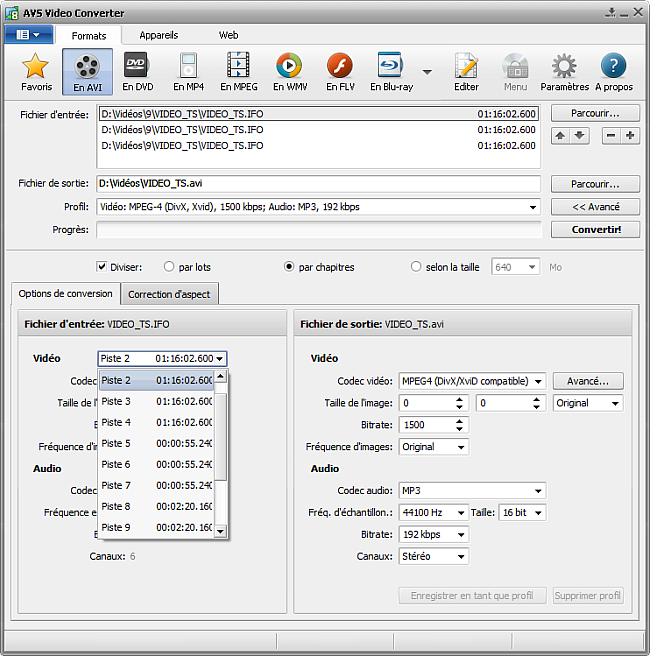This screenshot has width=650, height=656.
Task: Switch to the Web tab
Action: coord(228,35)
